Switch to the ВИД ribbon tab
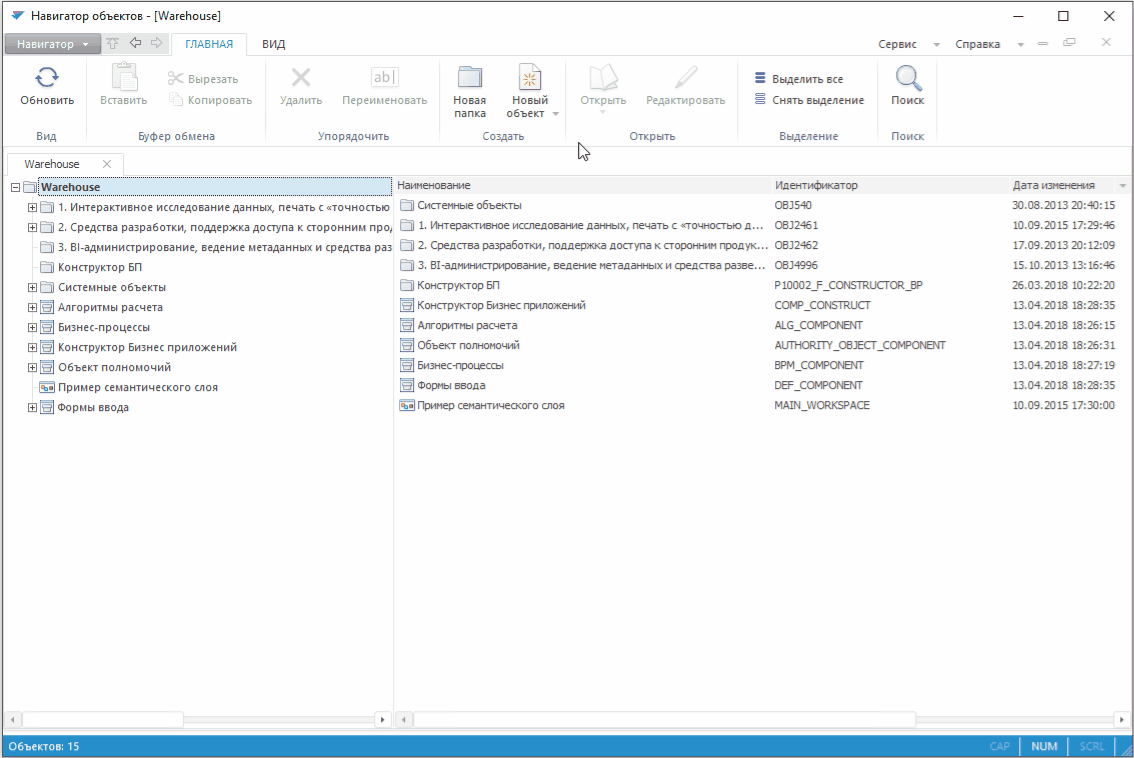The width and height of the screenshot is (1134, 758). tap(273, 44)
